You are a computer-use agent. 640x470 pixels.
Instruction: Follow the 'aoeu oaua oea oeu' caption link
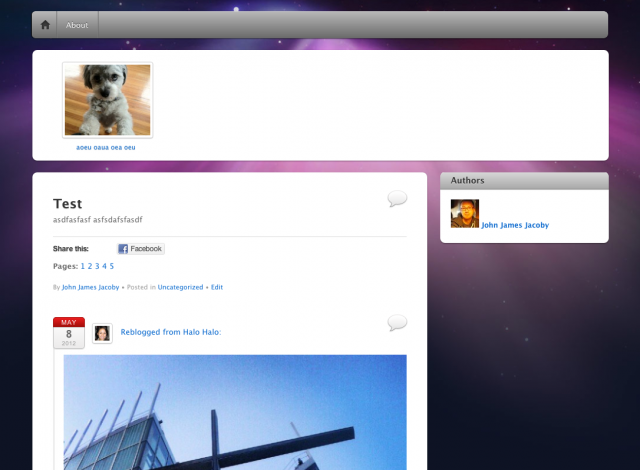tap(106, 147)
